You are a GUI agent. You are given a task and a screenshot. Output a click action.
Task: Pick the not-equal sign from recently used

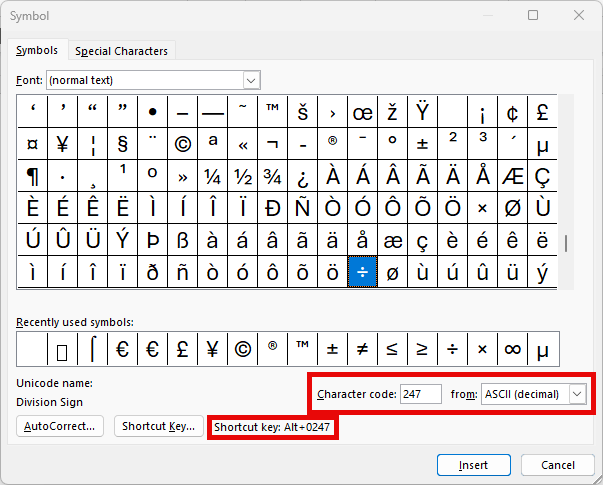pyautogui.click(x=362, y=349)
